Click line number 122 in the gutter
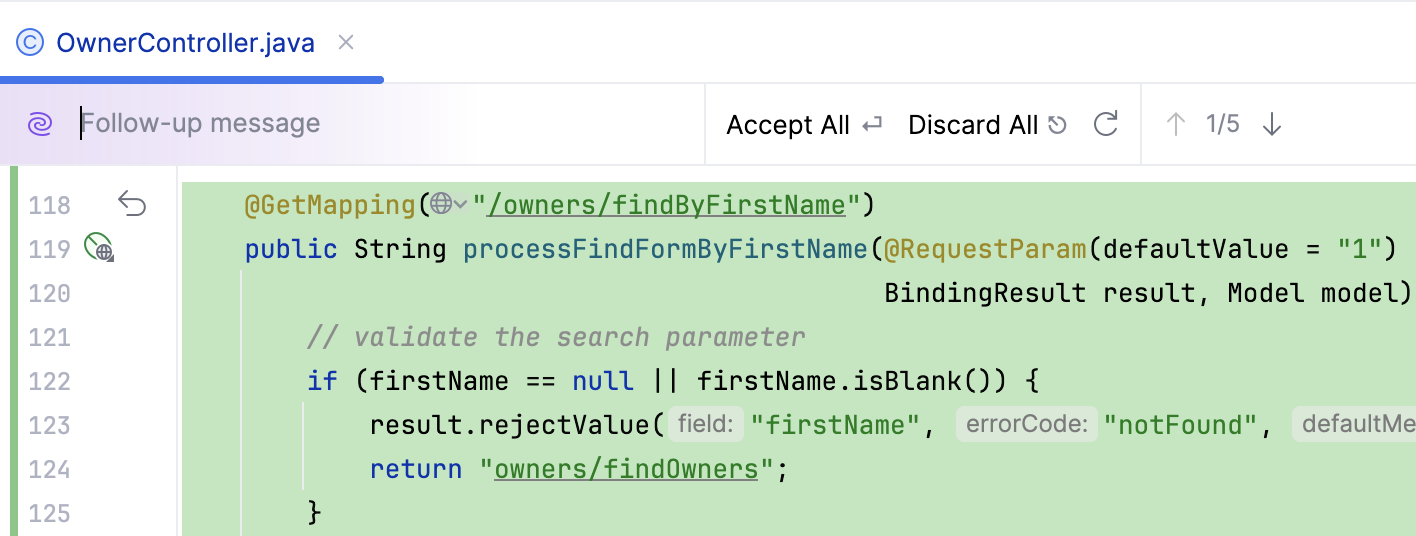 [50, 381]
